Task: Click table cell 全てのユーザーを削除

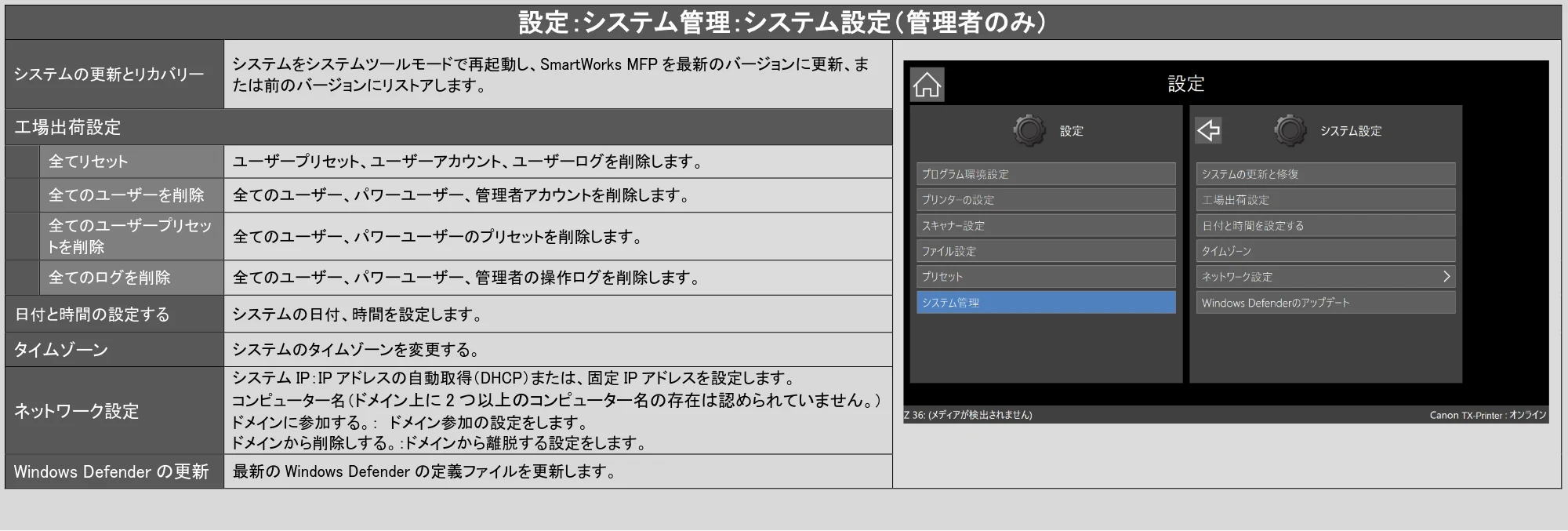Action: point(132,195)
